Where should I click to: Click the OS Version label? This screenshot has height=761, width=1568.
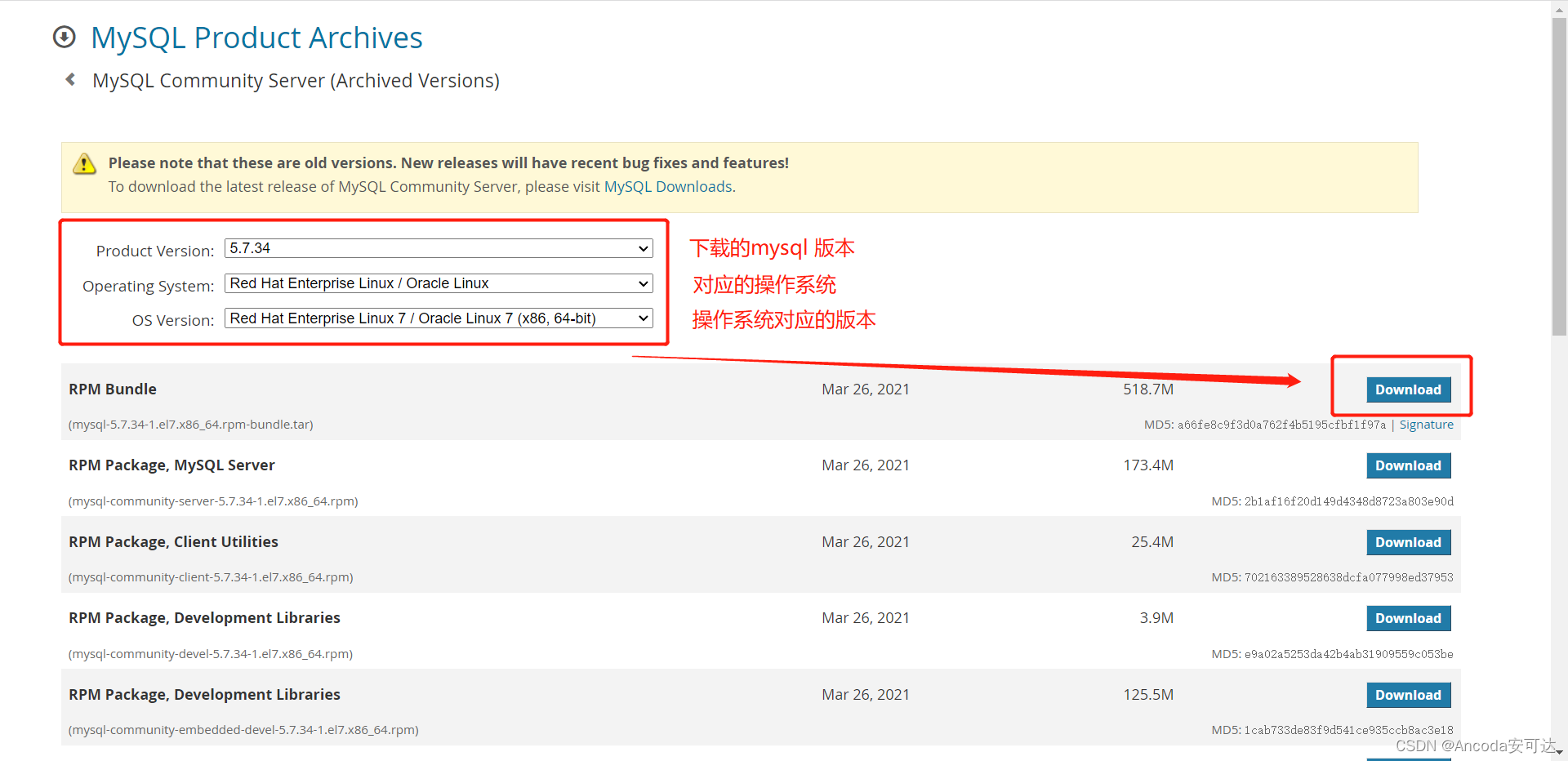pos(172,320)
